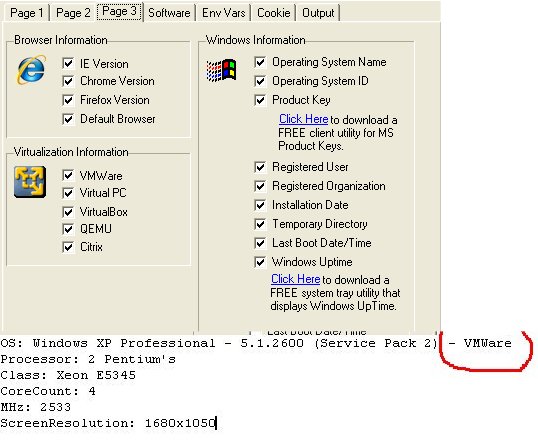538x443 pixels.
Task: Disable the Firefox Version option
Action: [68, 100]
